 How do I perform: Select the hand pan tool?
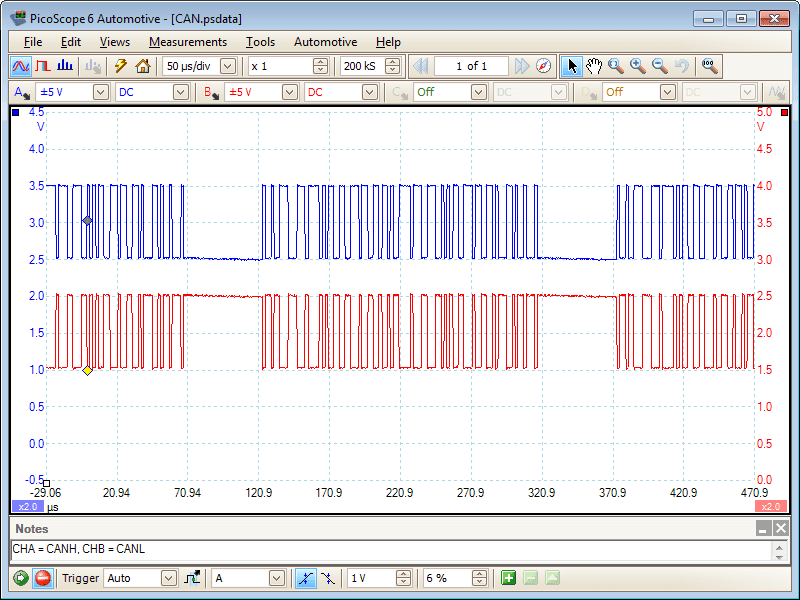click(x=594, y=66)
